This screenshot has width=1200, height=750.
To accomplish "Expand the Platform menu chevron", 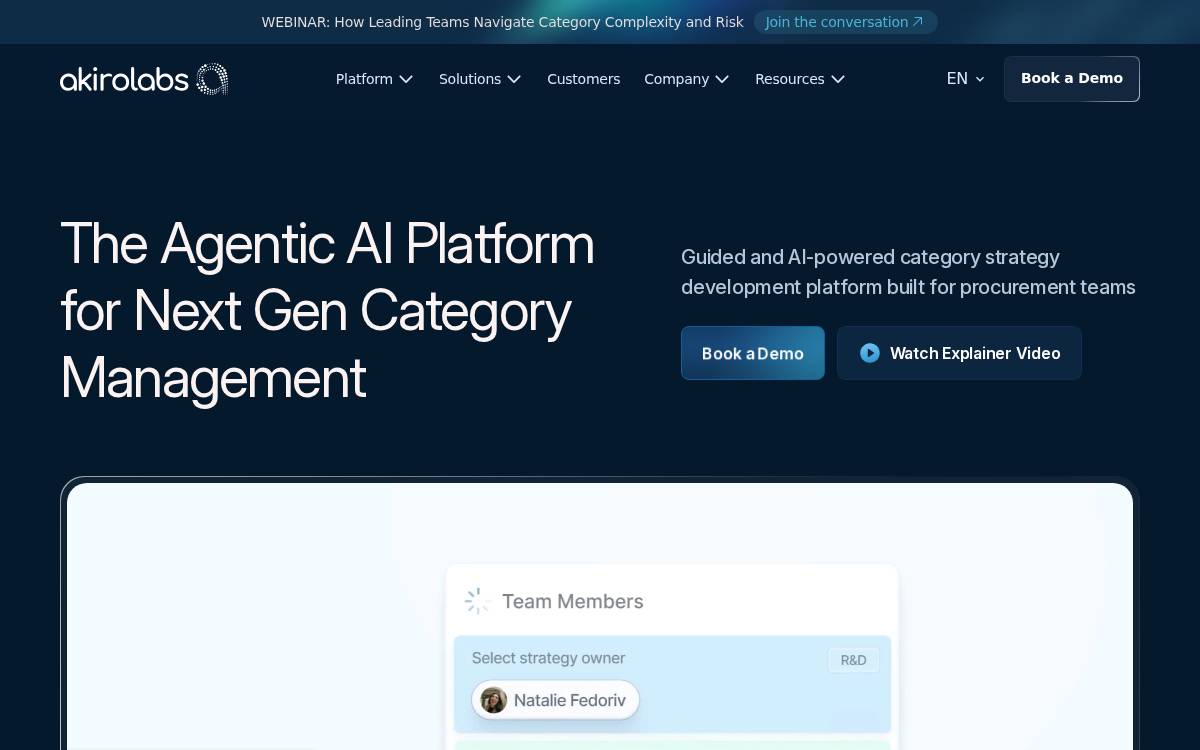I will pyautogui.click(x=406, y=79).
